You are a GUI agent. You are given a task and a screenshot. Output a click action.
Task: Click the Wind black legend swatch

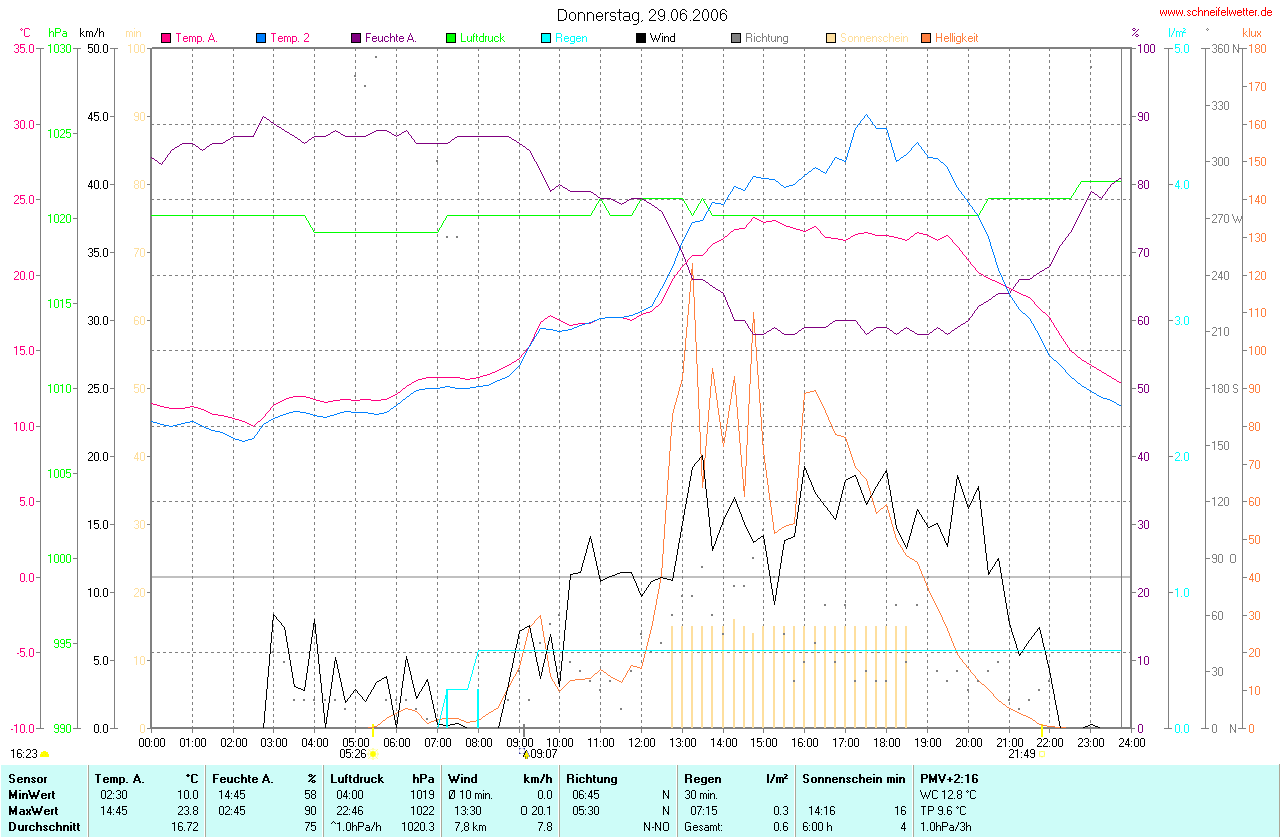click(641, 38)
